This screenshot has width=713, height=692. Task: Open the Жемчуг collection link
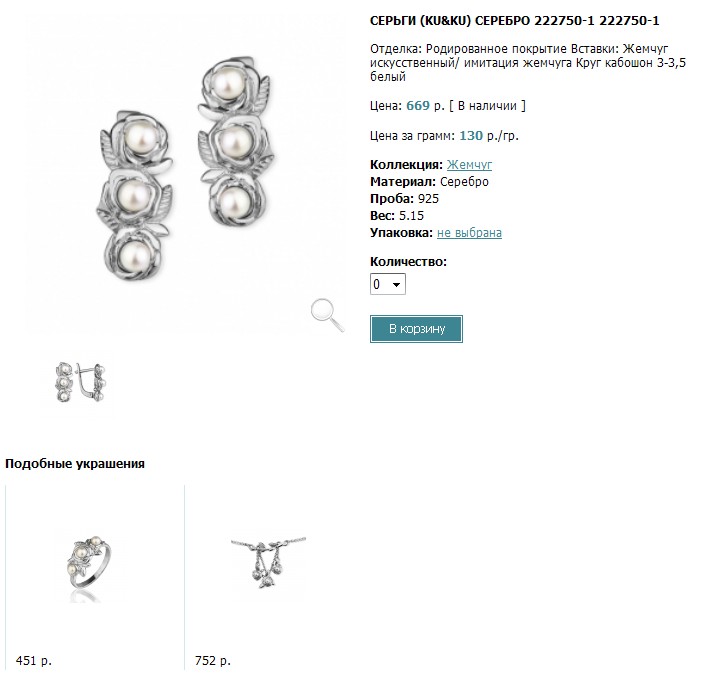469,165
